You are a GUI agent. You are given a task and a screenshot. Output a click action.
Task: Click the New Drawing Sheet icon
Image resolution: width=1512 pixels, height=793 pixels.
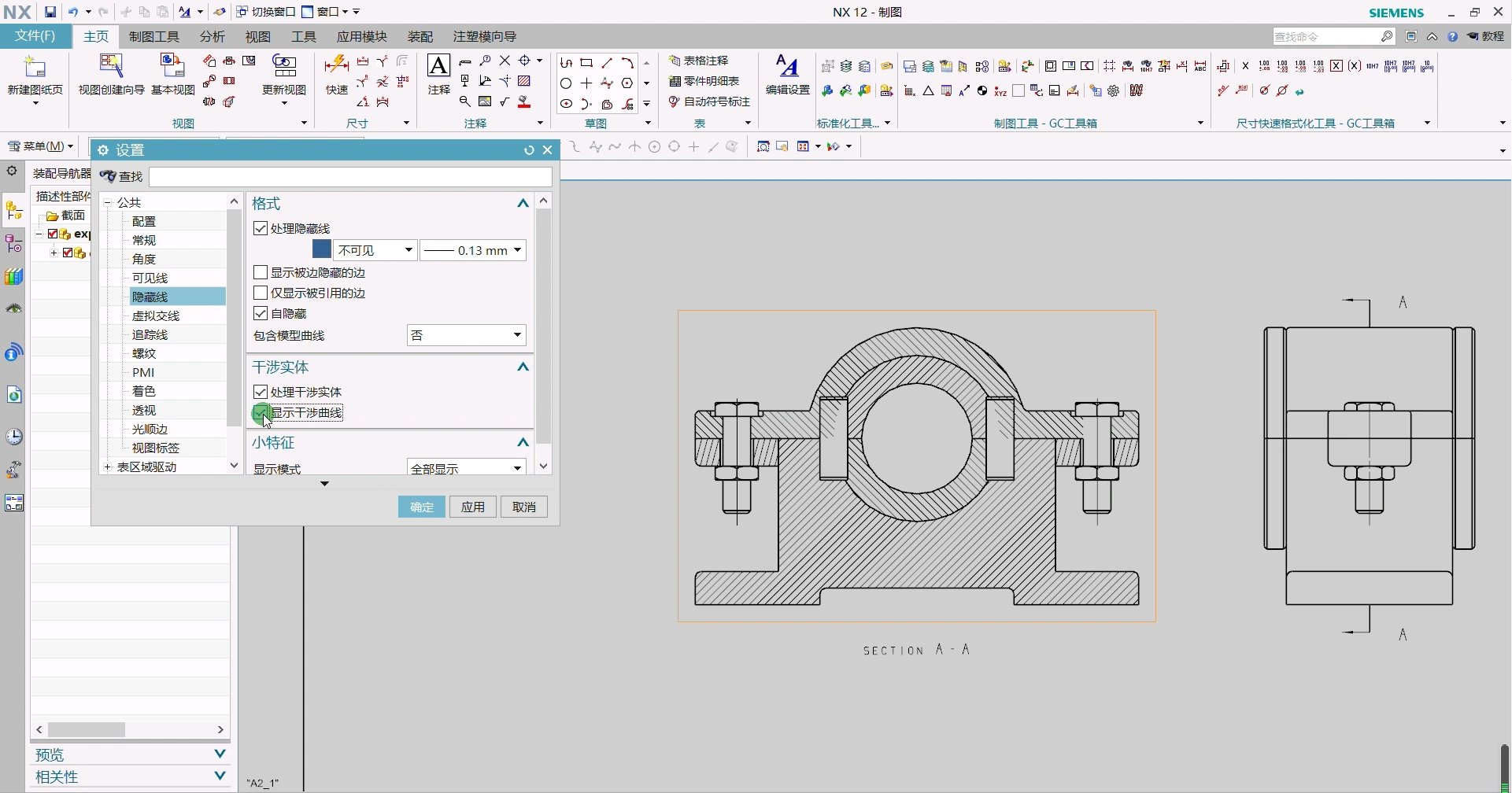coord(35,68)
